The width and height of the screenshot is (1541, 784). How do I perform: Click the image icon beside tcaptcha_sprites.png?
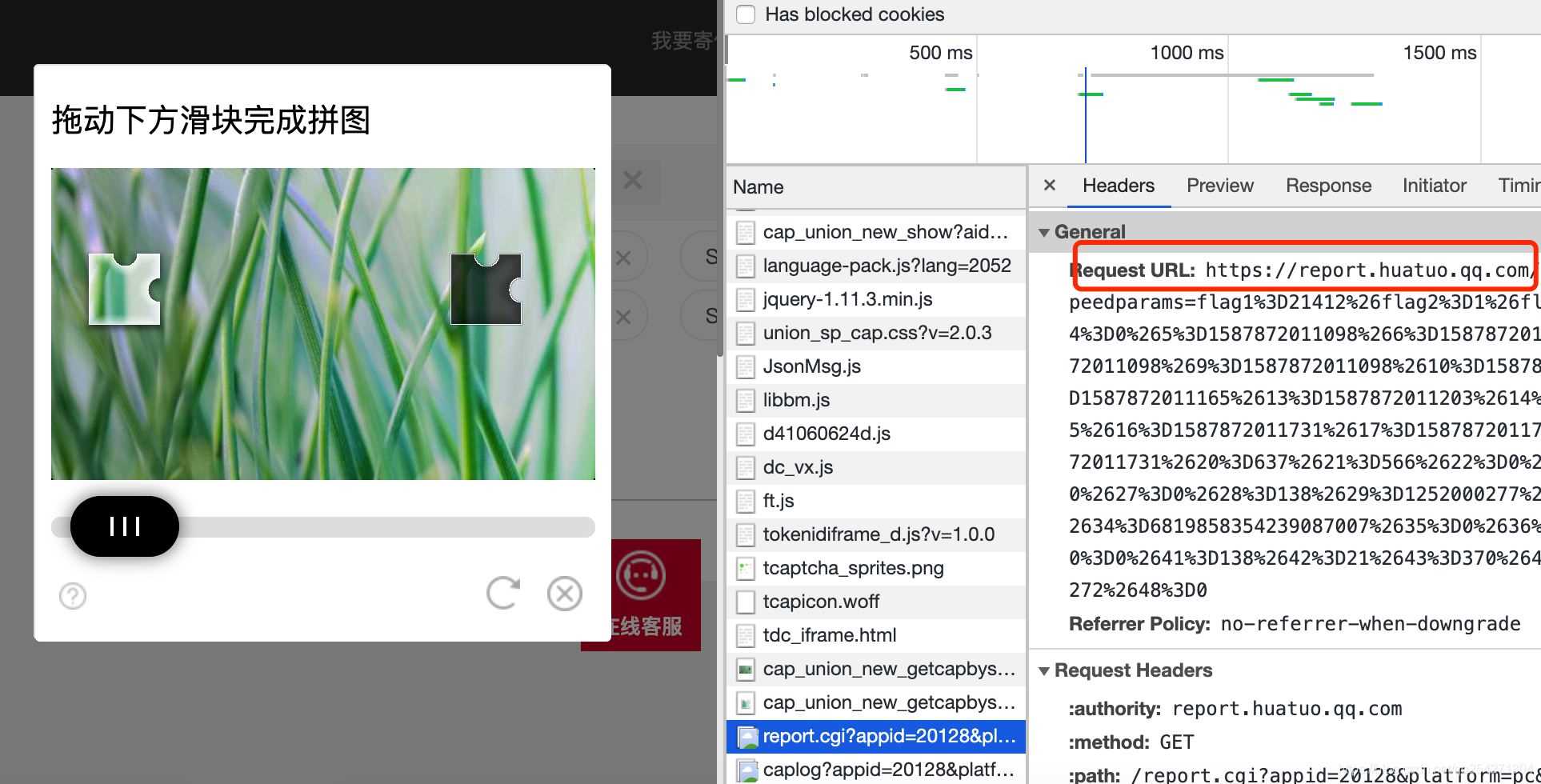coord(746,569)
